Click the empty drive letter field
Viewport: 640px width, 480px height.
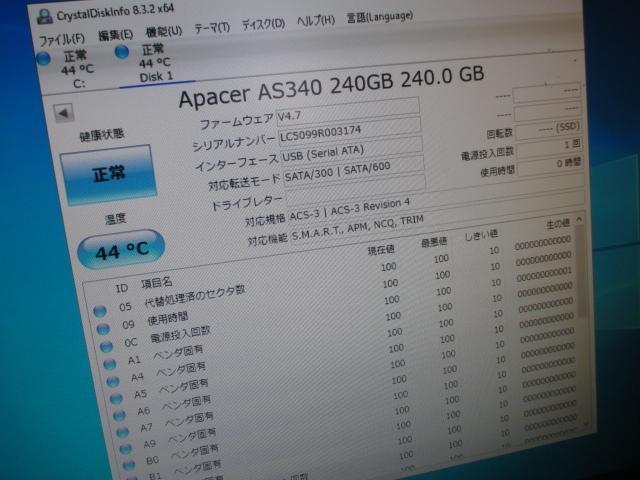[356, 190]
